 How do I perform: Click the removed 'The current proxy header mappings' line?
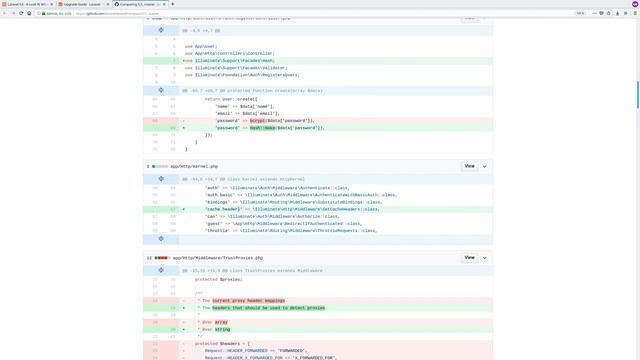tap(318, 301)
